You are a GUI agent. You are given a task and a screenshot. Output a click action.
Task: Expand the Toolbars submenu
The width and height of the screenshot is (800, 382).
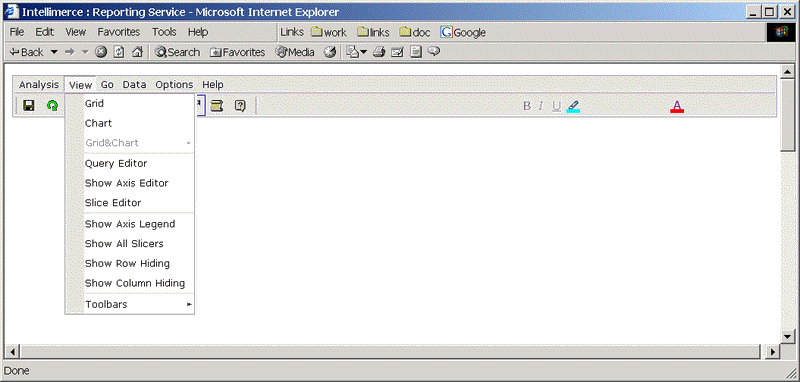click(130, 304)
